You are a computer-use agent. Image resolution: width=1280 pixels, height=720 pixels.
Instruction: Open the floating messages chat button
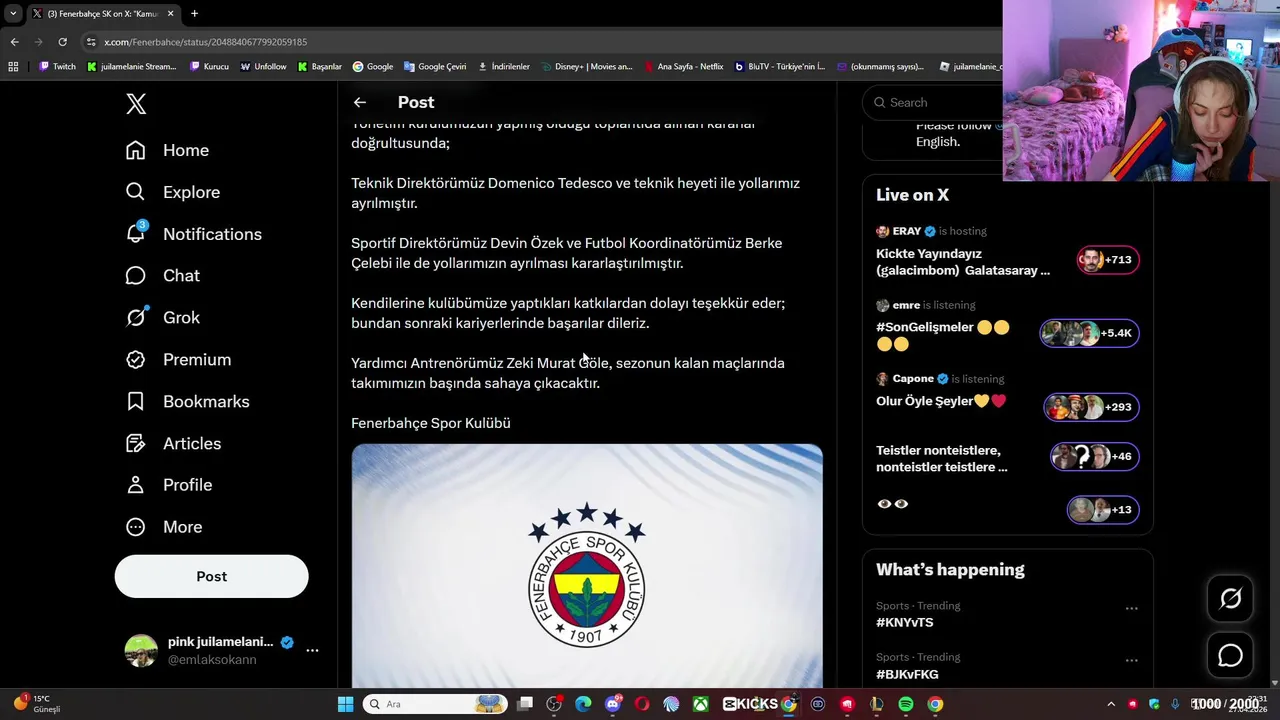click(x=1230, y=655)
